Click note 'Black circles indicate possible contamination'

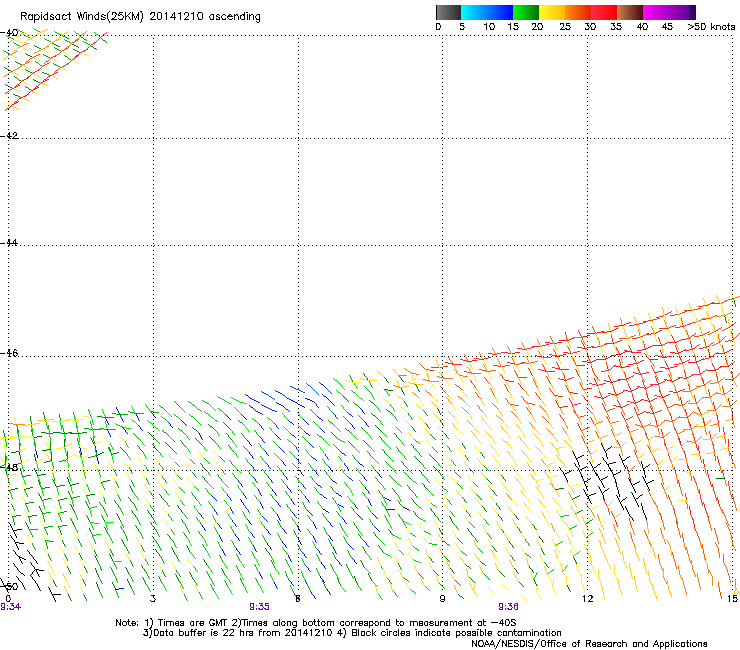456,633
